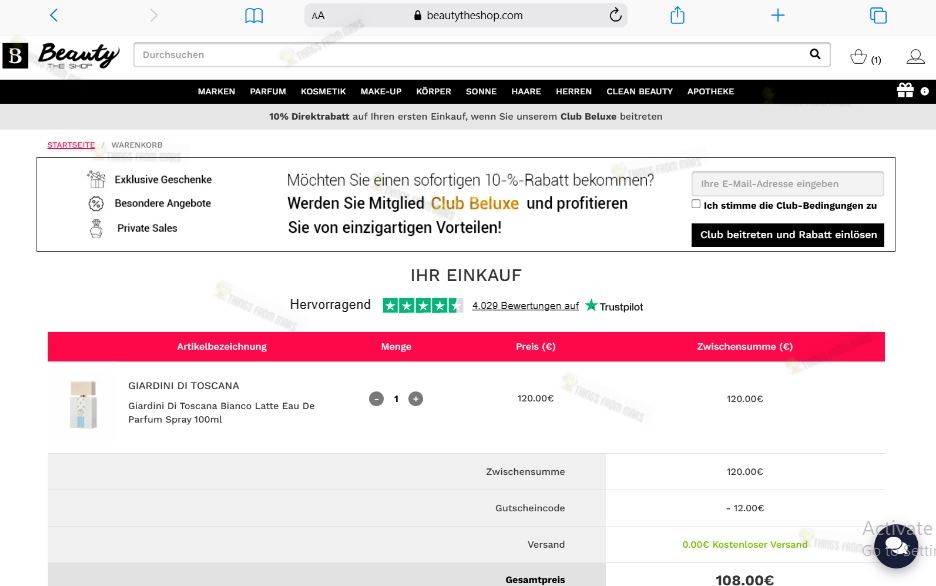The height and width of the screenshot is (586, 936).
Task: Click the Zwischensumme (€) column header
Action: pyautogui.click(x=744, y=347)
